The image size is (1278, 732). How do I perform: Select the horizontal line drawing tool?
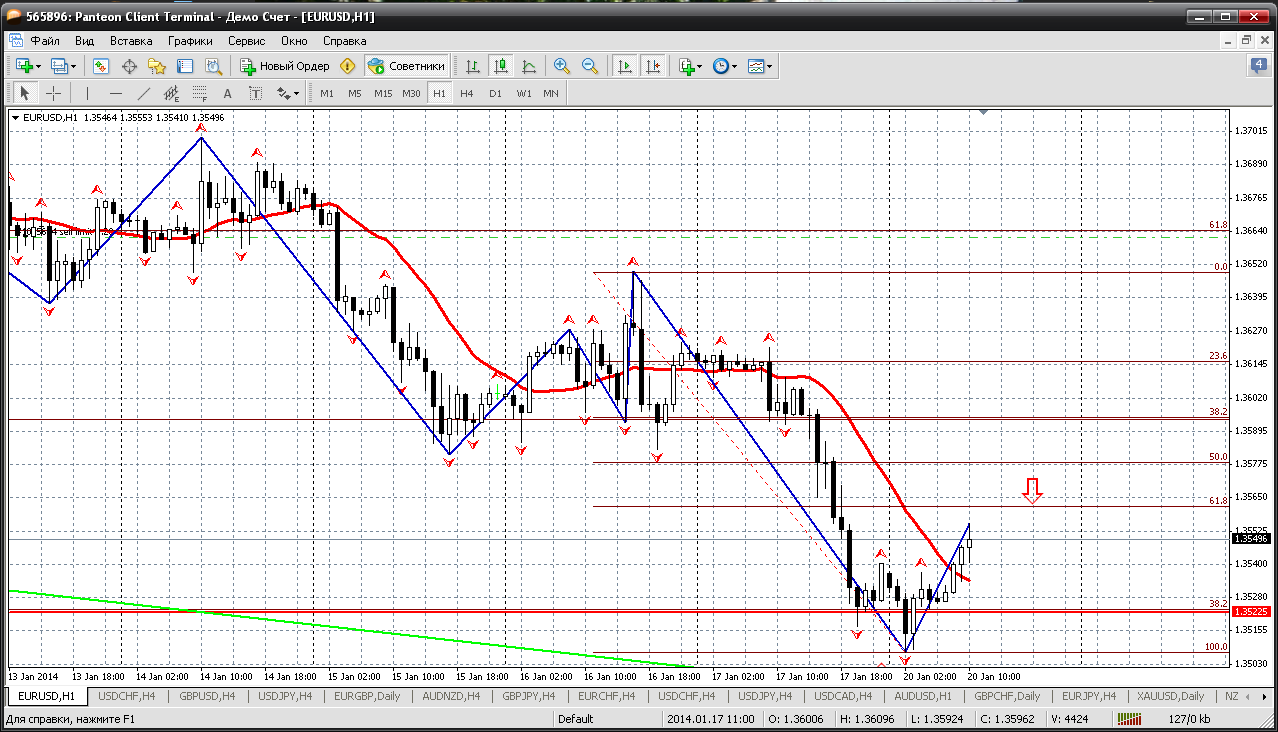click(x=116, y=93)
